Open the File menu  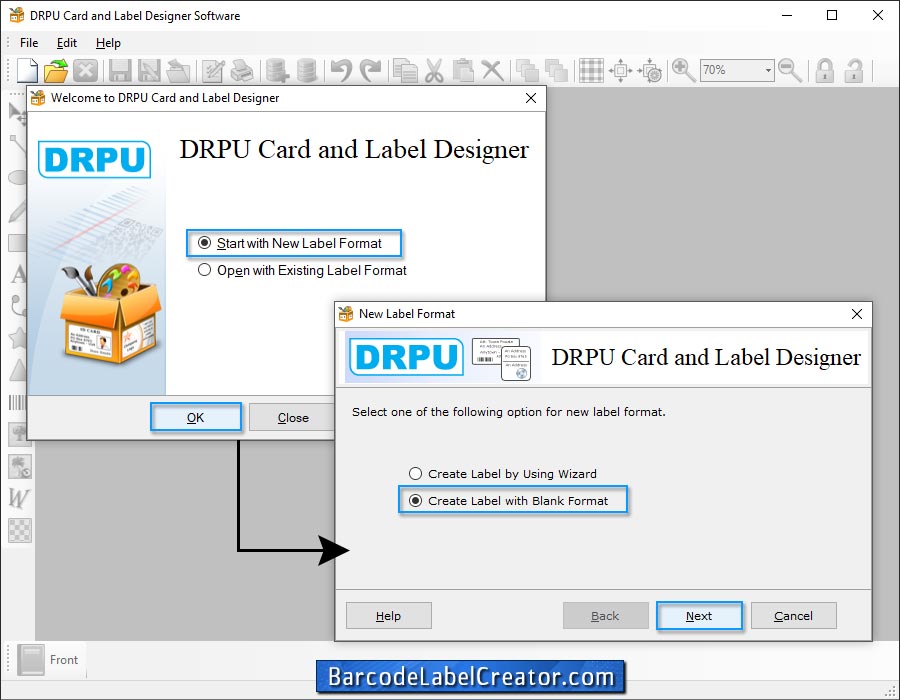pos(29,43)
